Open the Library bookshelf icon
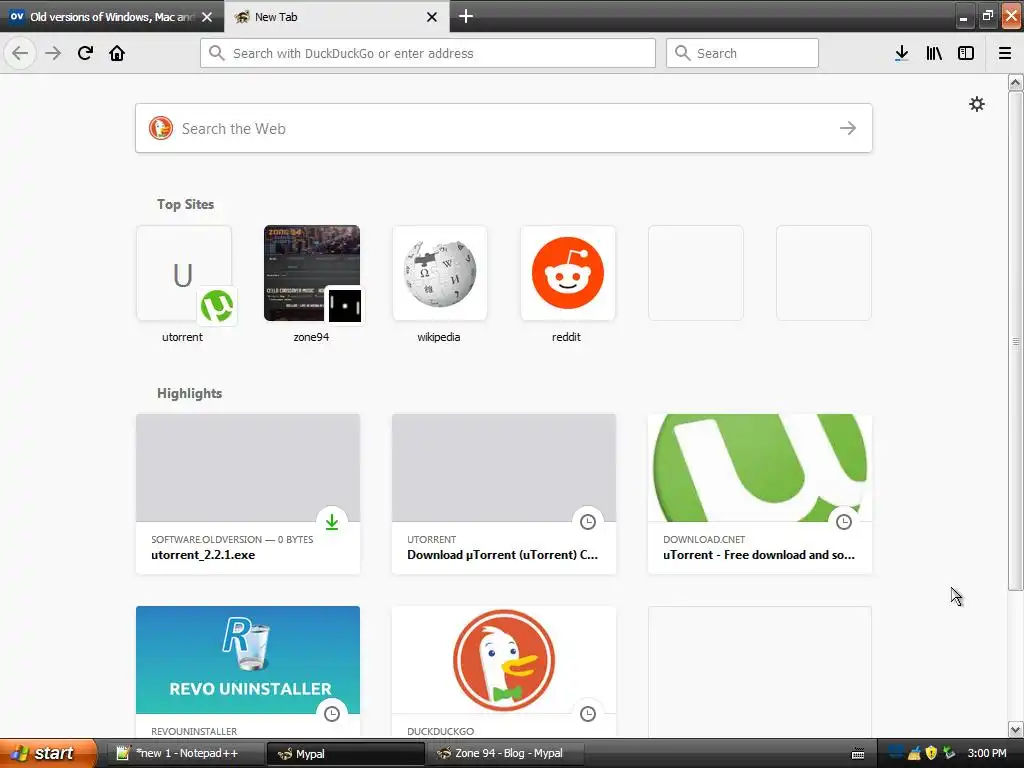This screenshot has width=1024, height=768. click(934, 53)
